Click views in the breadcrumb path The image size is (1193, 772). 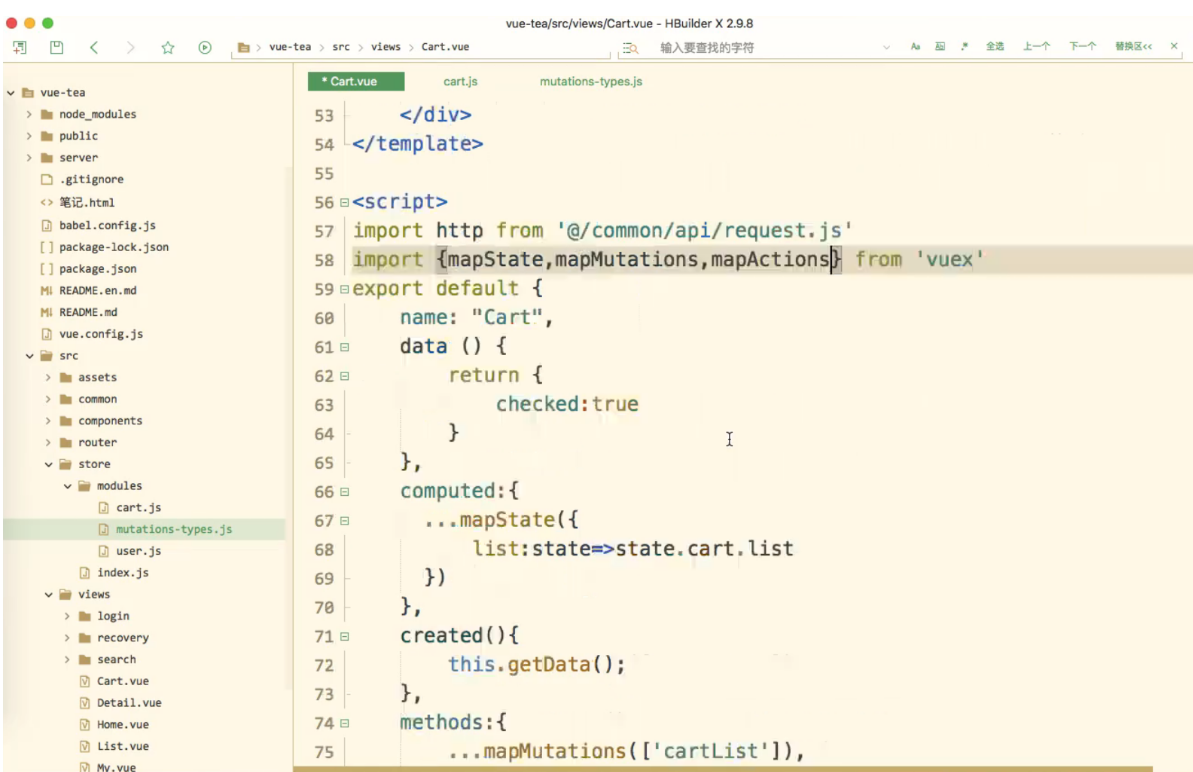click(386, 47)
